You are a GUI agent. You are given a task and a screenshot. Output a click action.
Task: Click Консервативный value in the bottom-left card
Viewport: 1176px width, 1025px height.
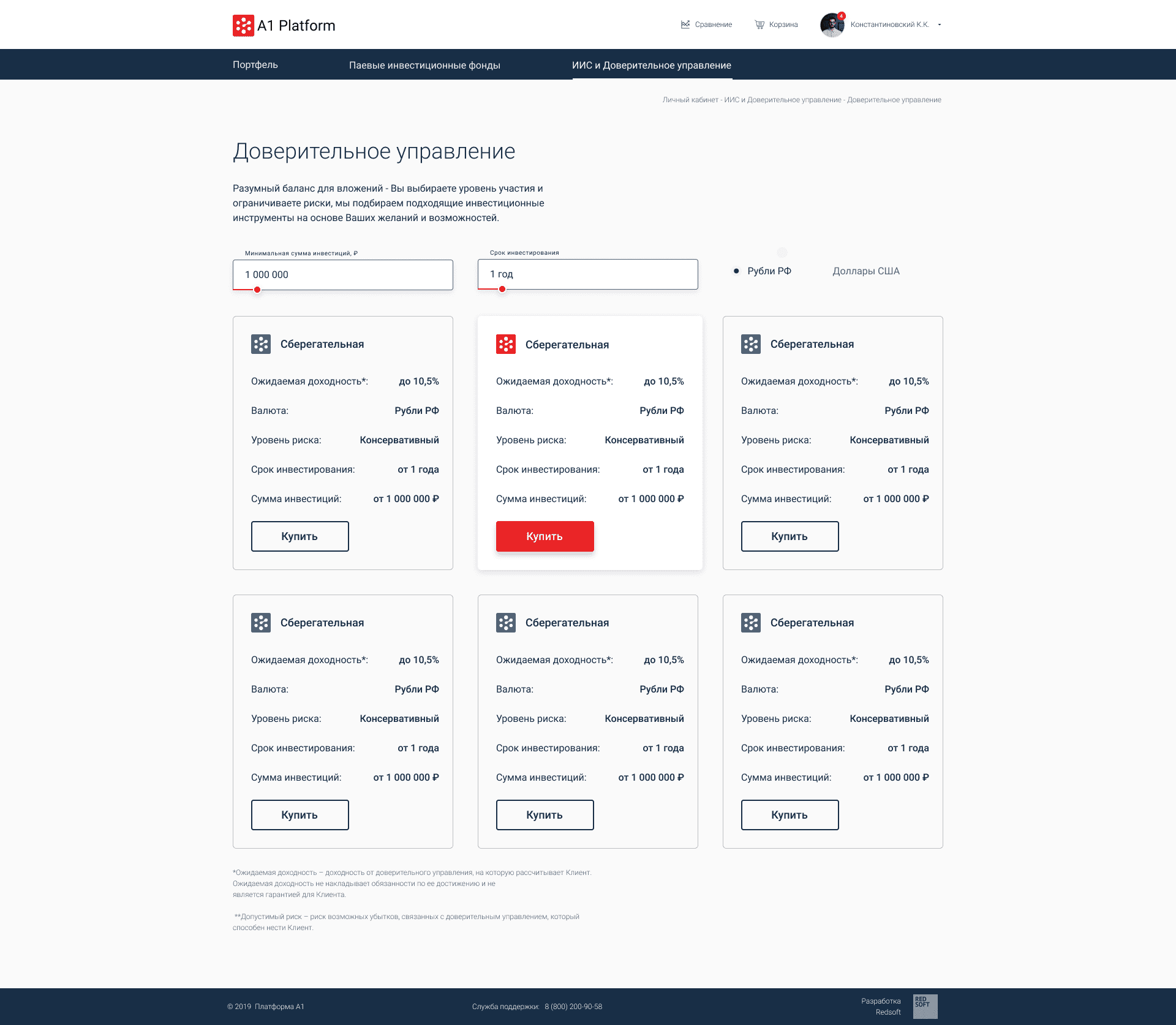[399, 718]
